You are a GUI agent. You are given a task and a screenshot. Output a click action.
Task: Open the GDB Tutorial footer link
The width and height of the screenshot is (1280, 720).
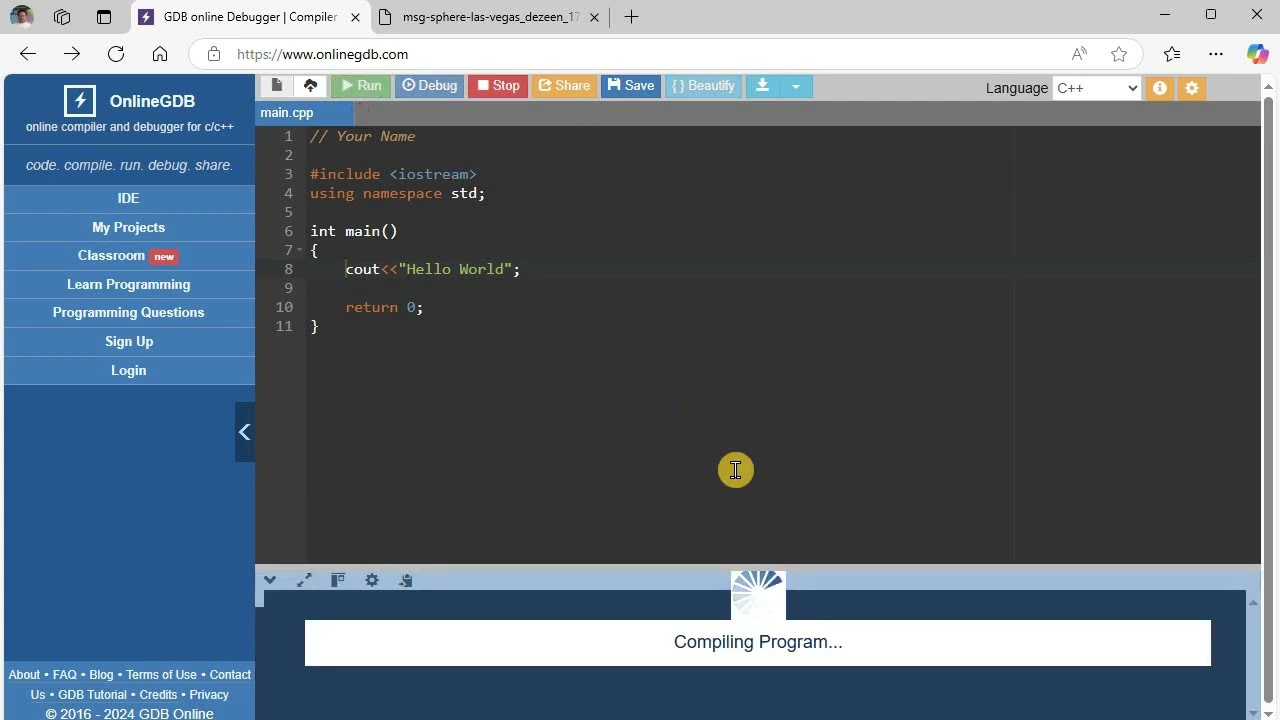tap(92, 695)
